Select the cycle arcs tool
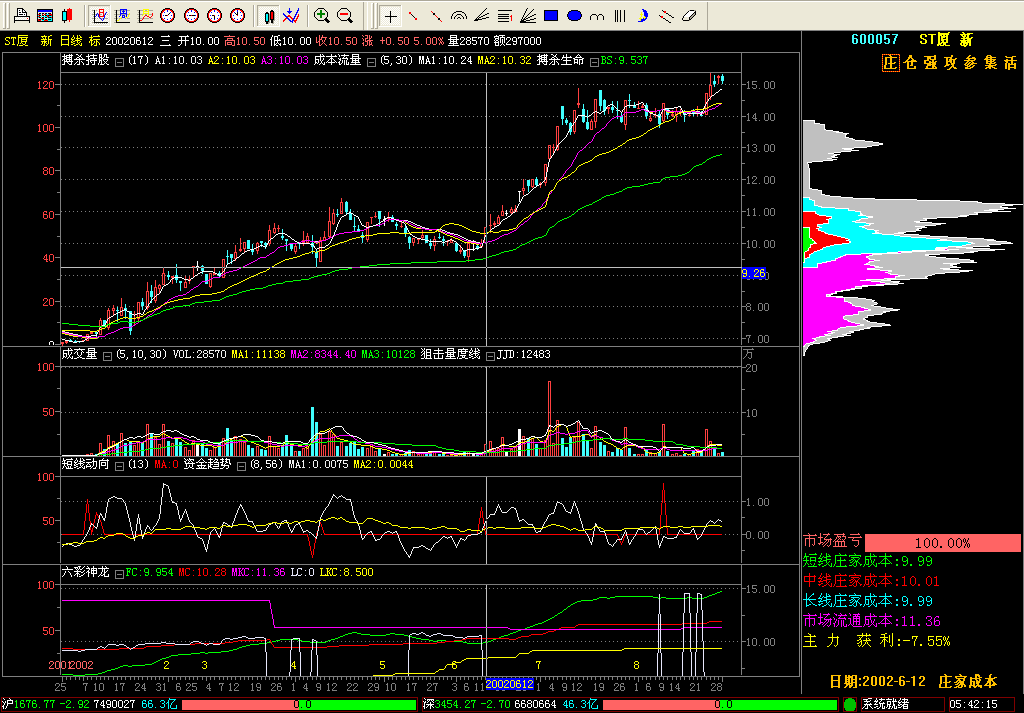This screenshot has height=713, width=1024. tap(597, 16)
